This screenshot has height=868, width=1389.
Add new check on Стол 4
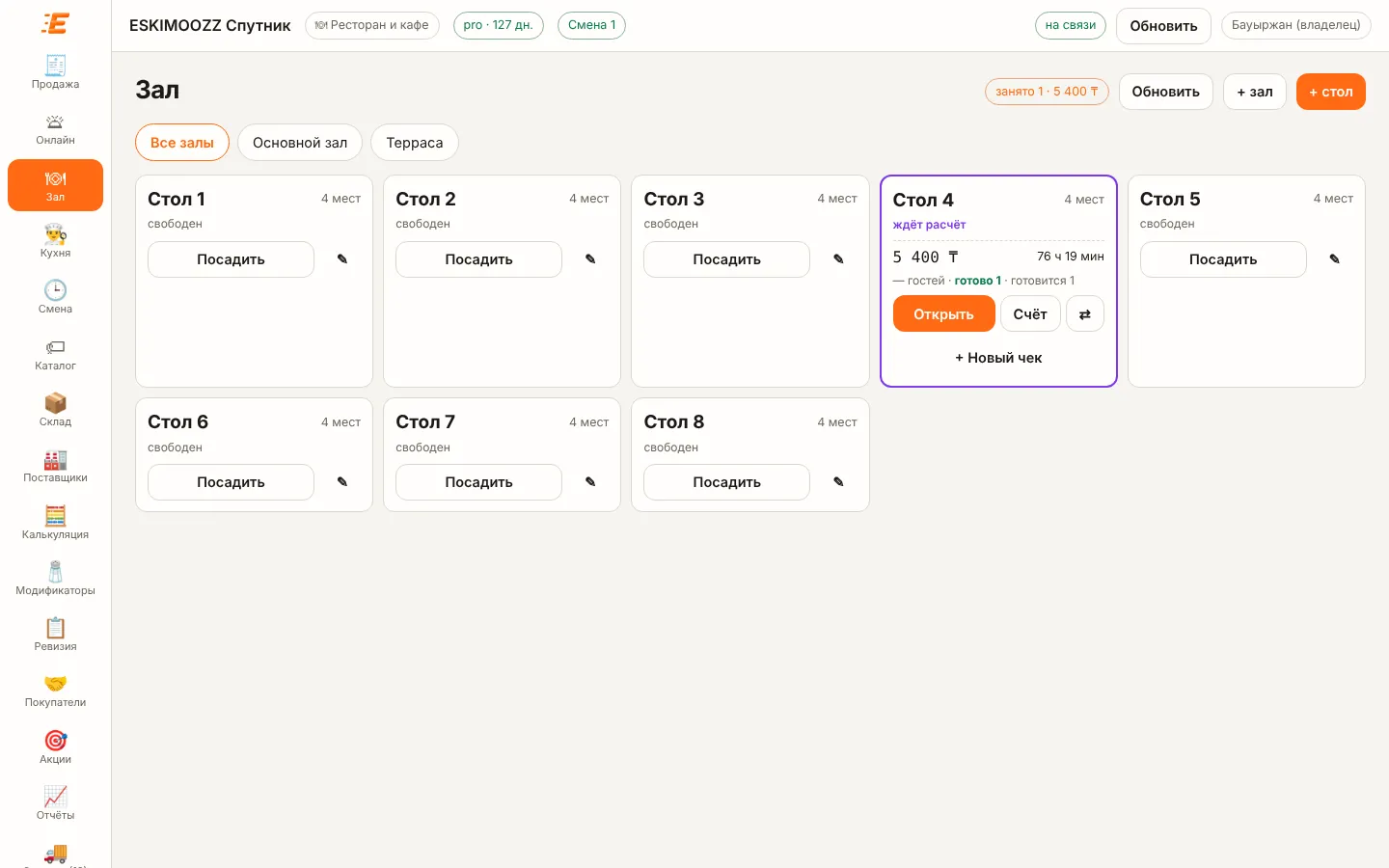(998, 358)
